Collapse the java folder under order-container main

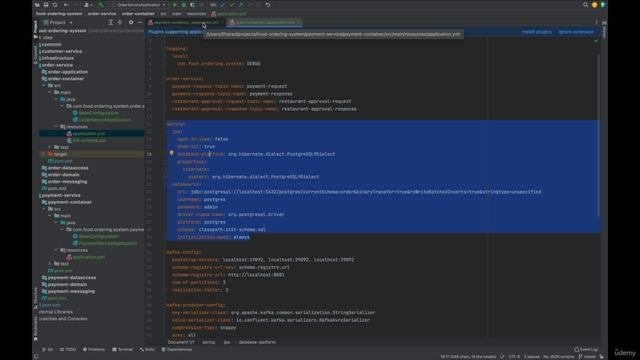pyautogui.click(x=56, y=99)
